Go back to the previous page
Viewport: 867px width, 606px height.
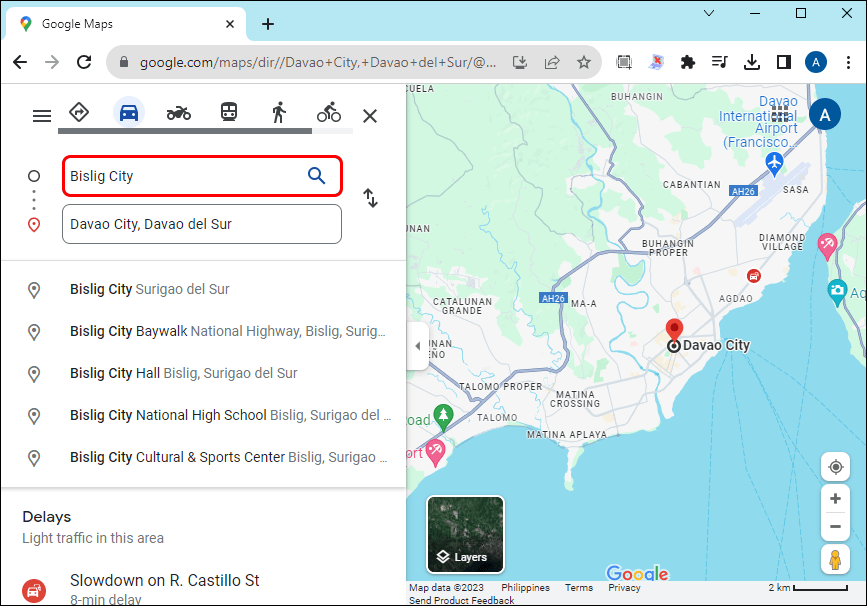click(20, 62)
